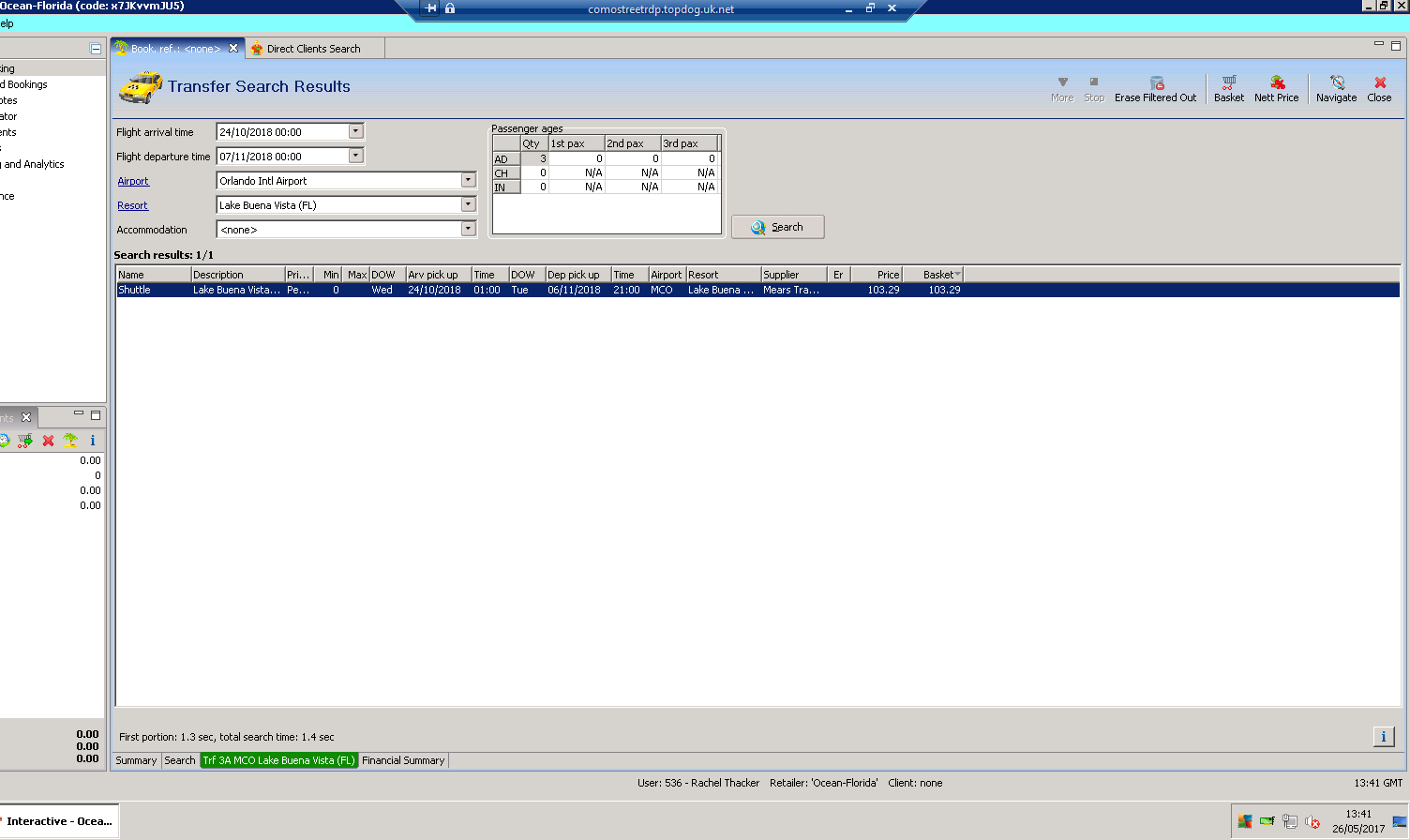Sort results by Description column header
The height and width of the screenshot is (840, 1410).
238,275
